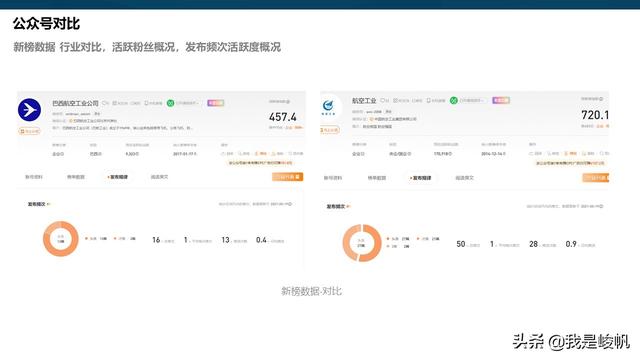Click orange button right of 航空工业 tabs
Image resolution: width=640 pixels, height=360 pixels.
pyautogui.click(x=596, y=178)
